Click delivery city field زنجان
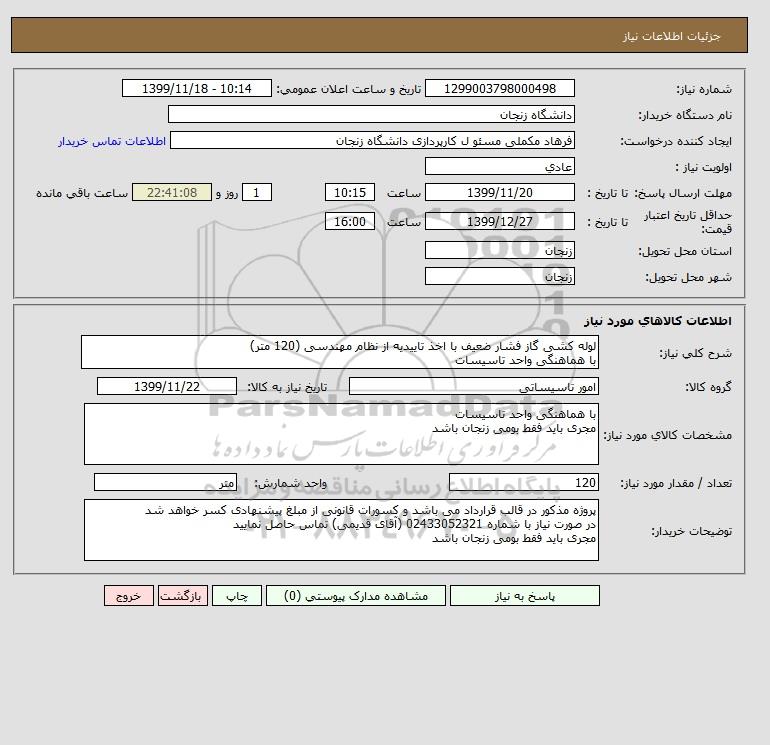This screenshot has width=770, height=745. tap(499, 276)
